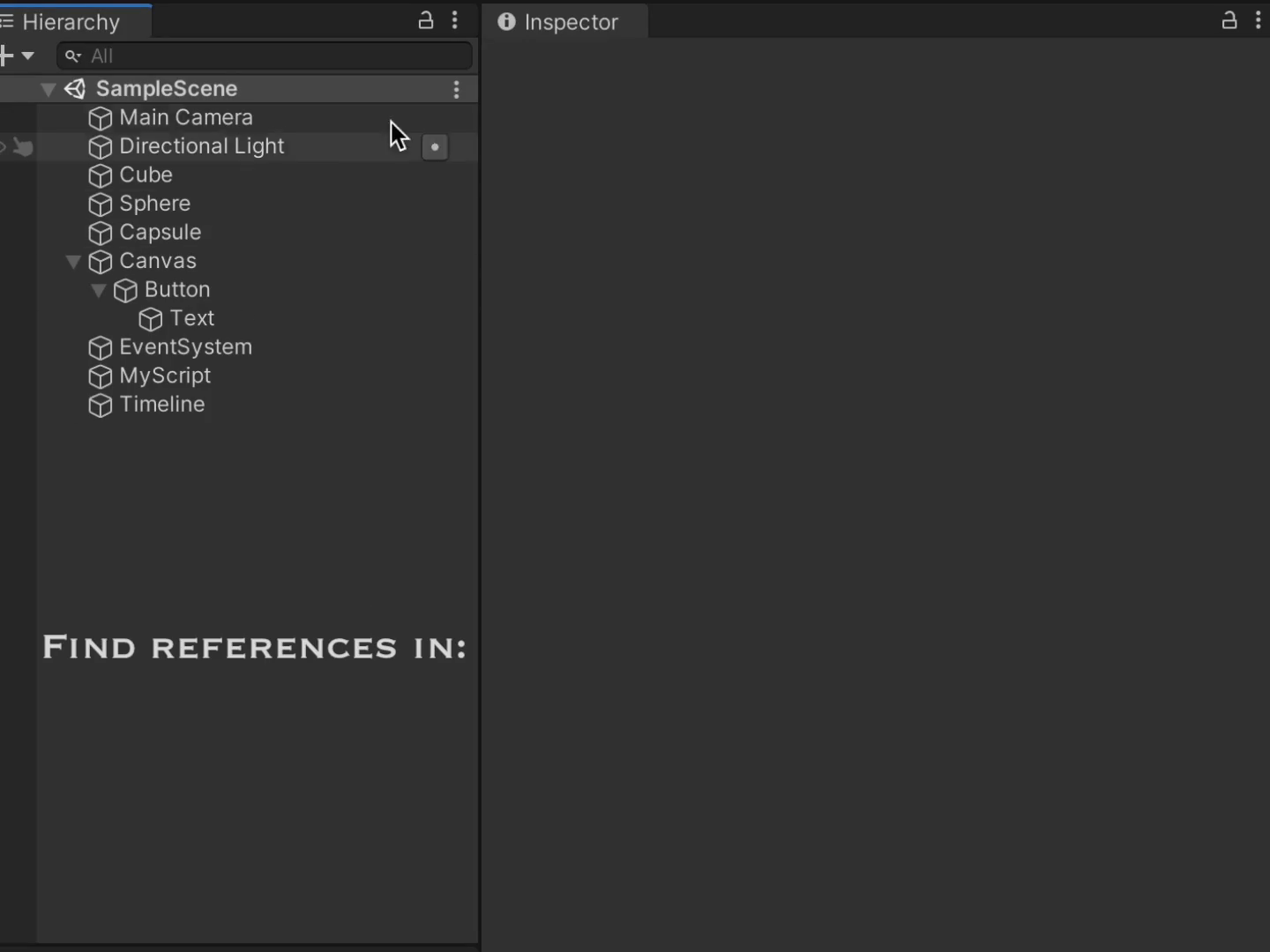Click the MyScript object icon
Viewport: 1270px width, 952px height.
[101, 376]
